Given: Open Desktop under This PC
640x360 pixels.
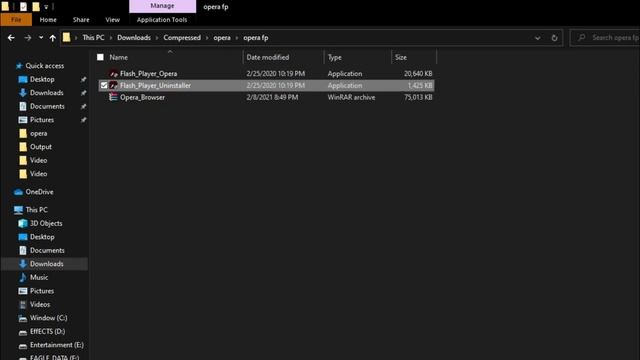Looking at the screenshot, I should 42,237.
